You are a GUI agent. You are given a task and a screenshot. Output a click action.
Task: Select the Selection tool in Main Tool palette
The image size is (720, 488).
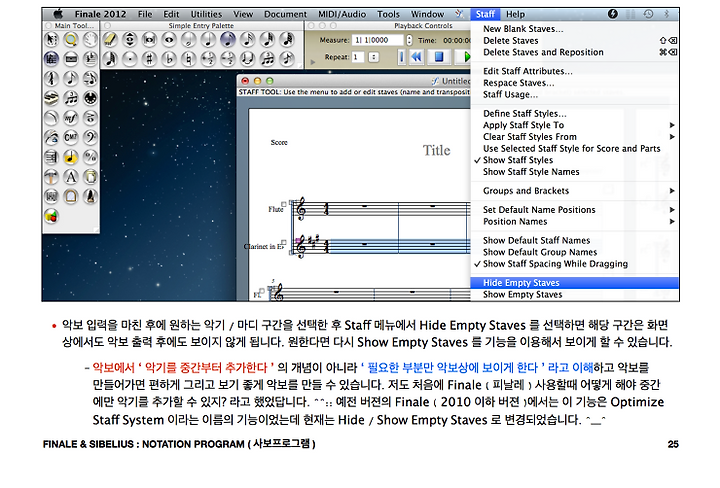(51, 40)
